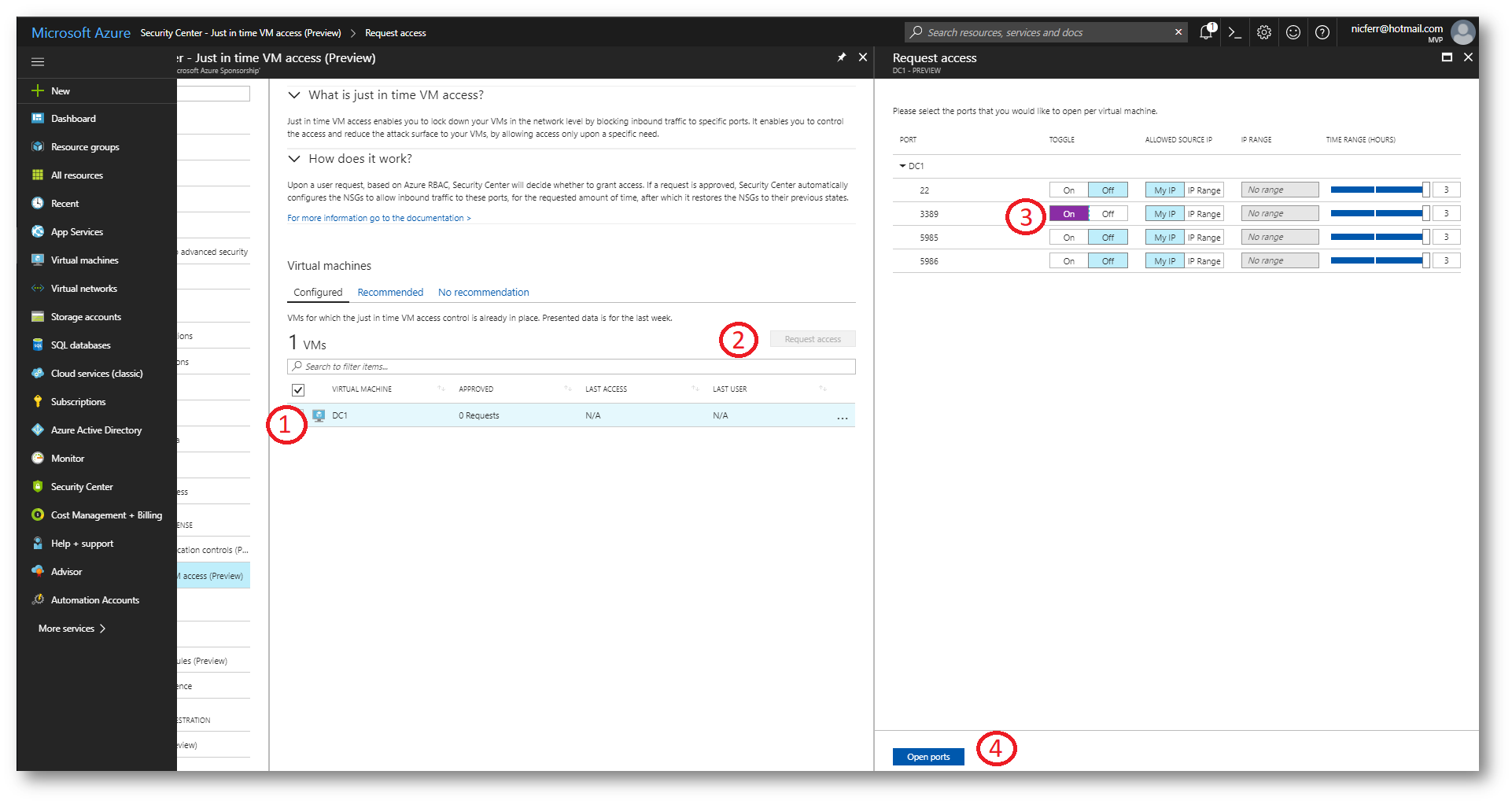This screenshot has height=804, width=1512.
Task: Turn On port 5985 toggle
Action: pos(1068,238)
